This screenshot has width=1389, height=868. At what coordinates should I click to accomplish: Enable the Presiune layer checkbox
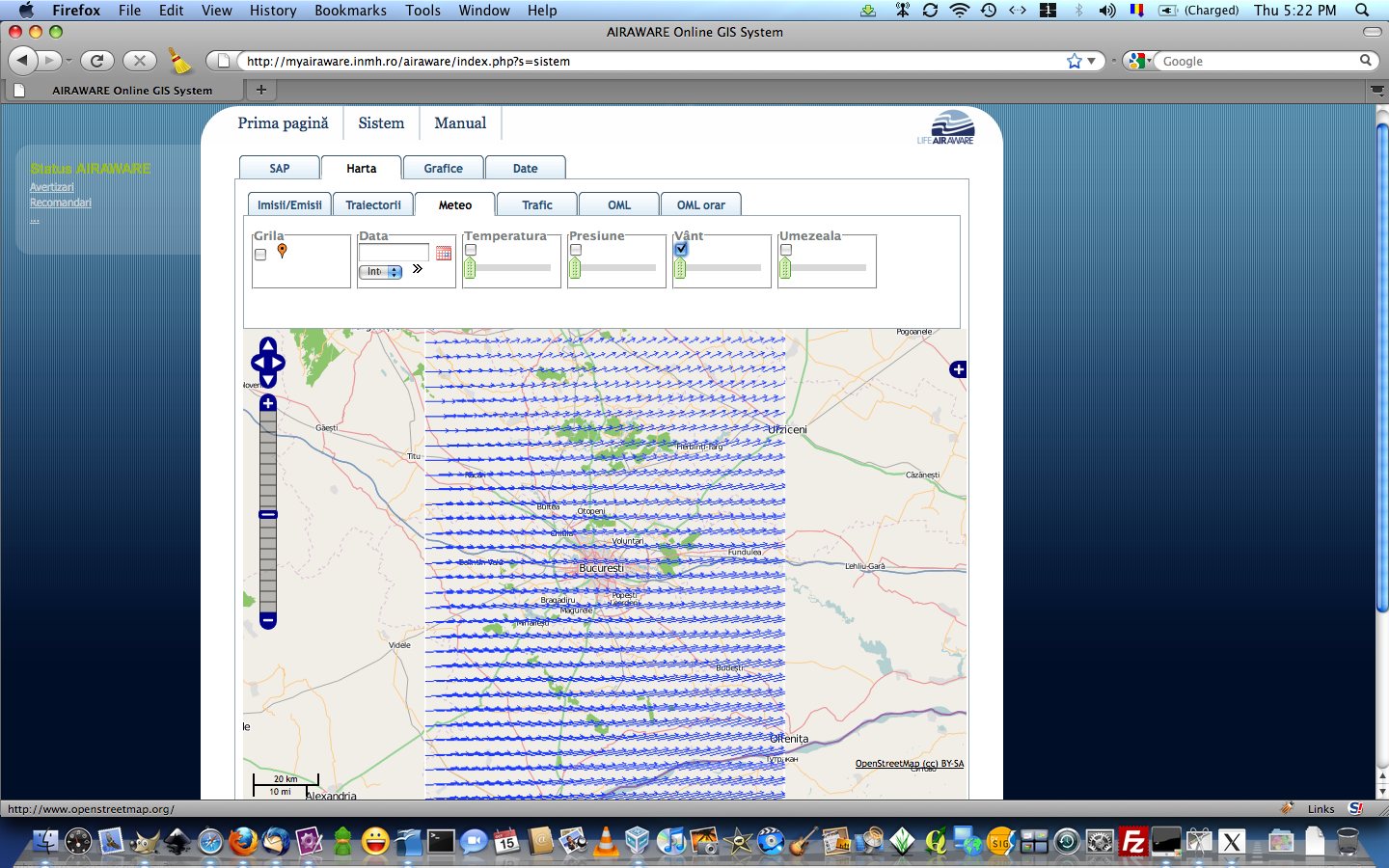coord(576,250)
